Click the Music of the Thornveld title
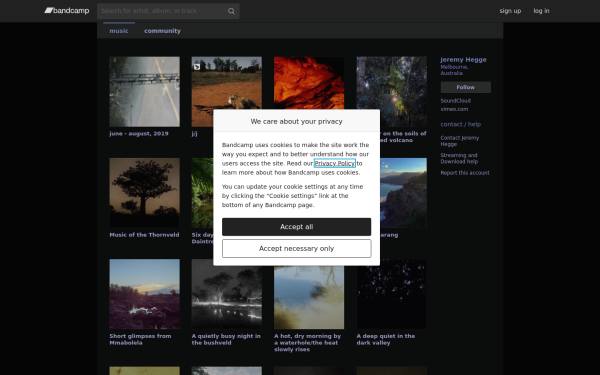 (144, 235)
